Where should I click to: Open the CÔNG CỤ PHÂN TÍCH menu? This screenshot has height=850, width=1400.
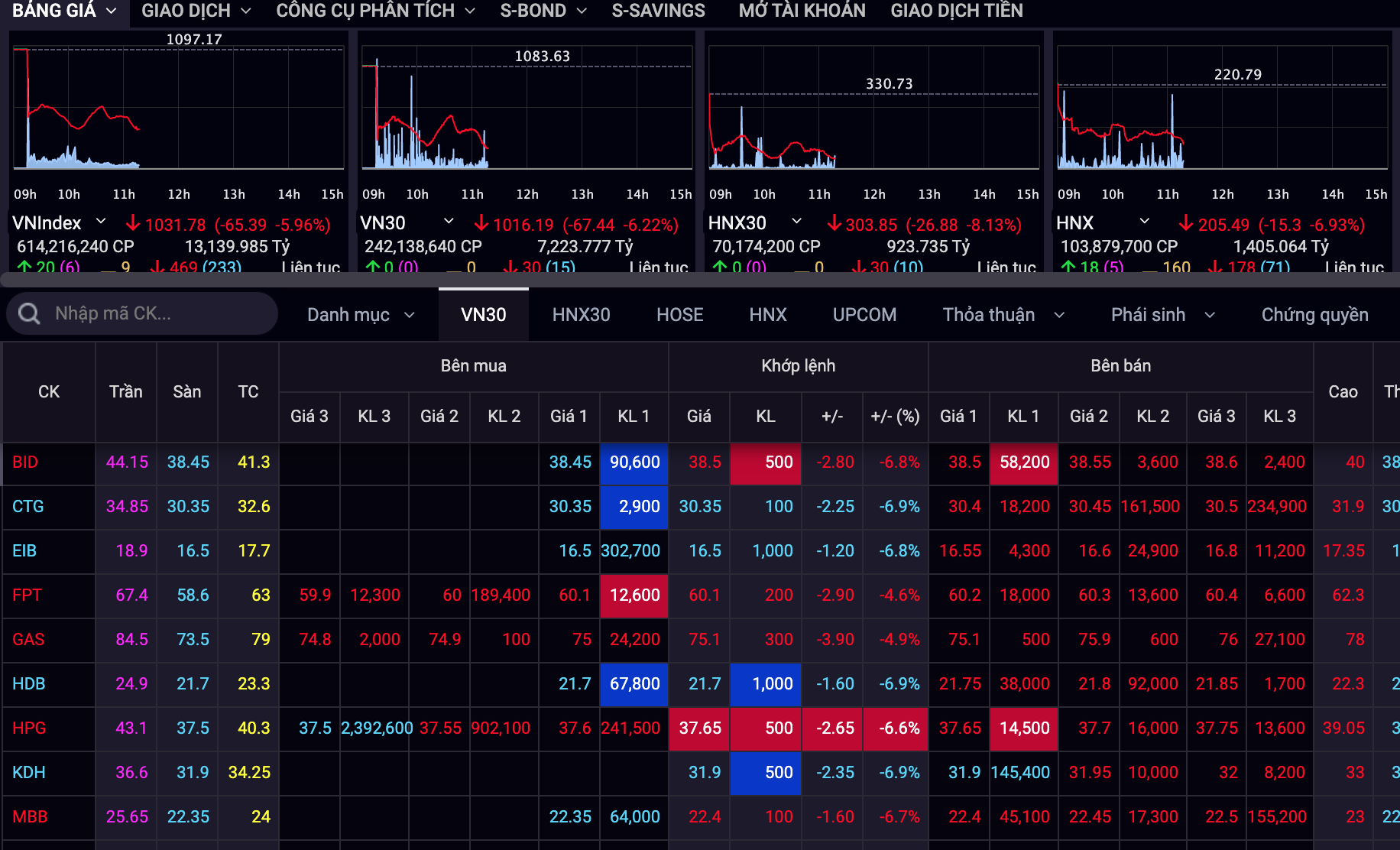pyautogui.click(x=374, y=11)
